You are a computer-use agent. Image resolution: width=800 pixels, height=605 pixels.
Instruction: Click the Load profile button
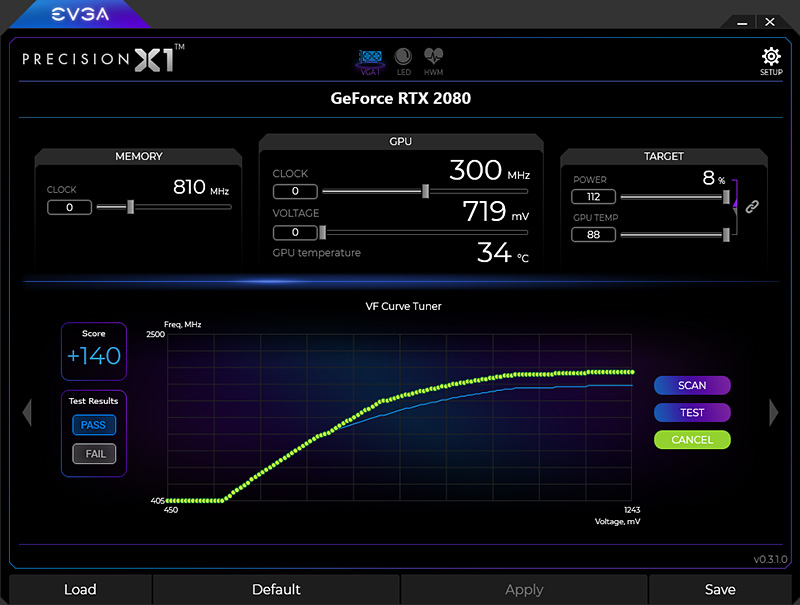[x=80, y=590]
